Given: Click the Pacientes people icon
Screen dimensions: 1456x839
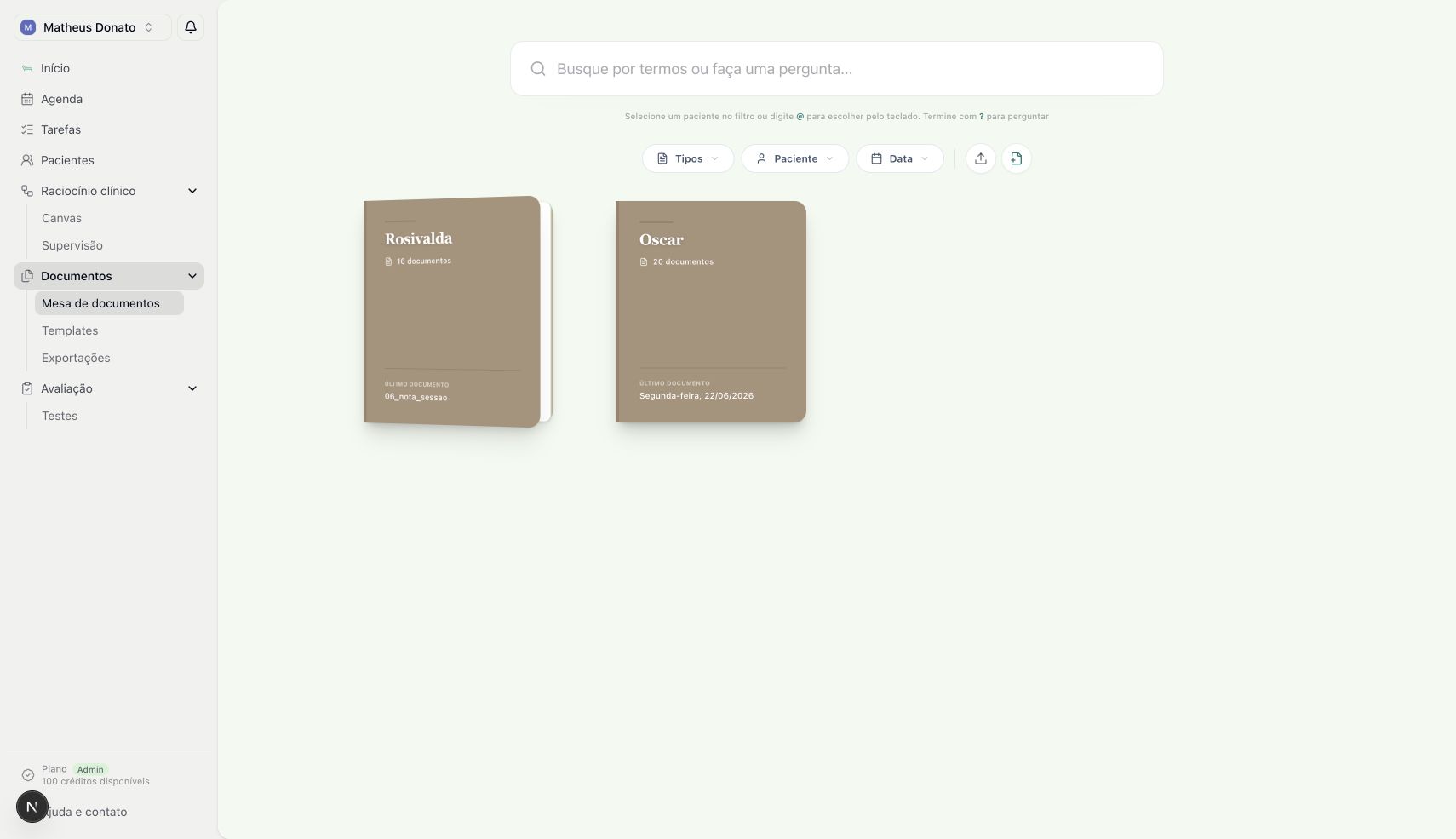Looking at the screenshot, I should 27,160.
